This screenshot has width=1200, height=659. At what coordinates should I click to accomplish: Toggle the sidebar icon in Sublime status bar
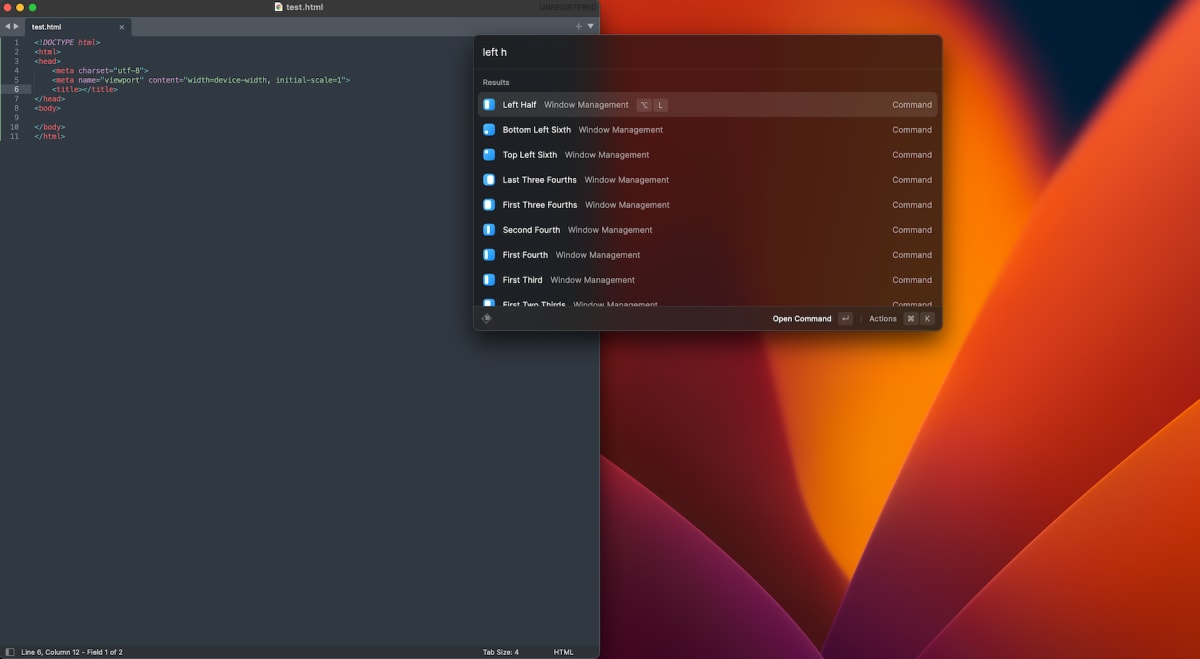point(10,652)
